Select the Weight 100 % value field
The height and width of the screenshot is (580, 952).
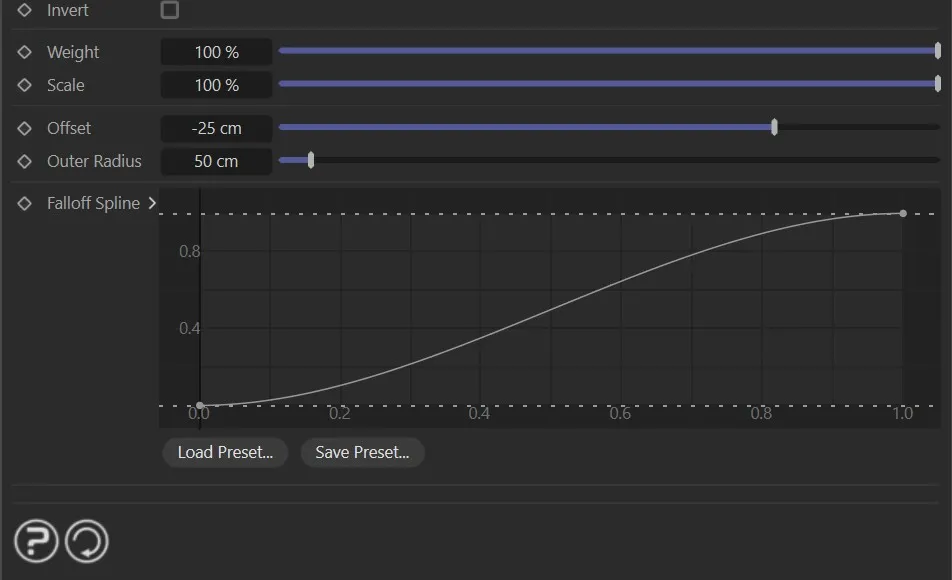(217, 52)
